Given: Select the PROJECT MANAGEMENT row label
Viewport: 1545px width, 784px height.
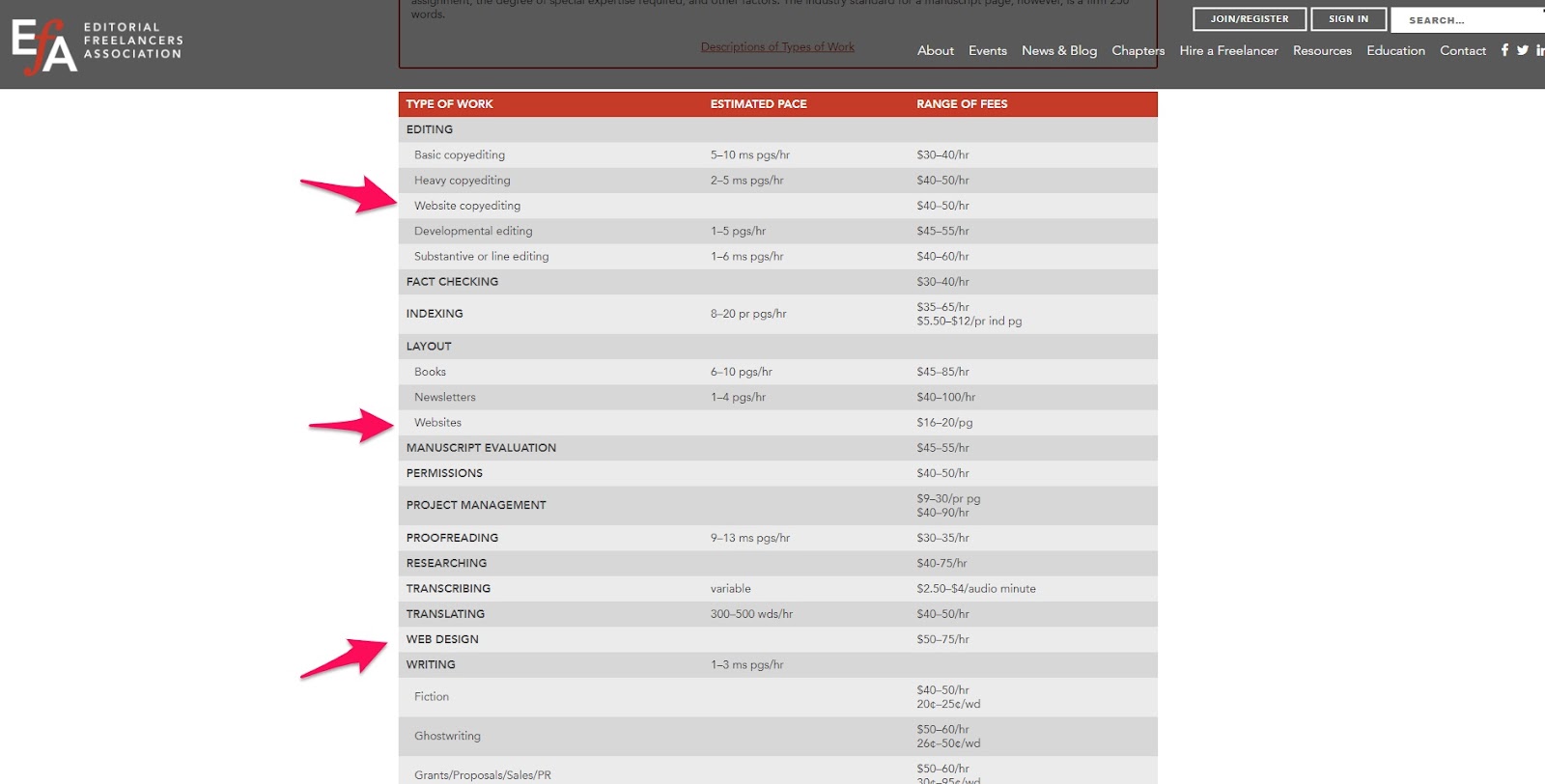Looking at the screenshot, I should coord(476,505).
